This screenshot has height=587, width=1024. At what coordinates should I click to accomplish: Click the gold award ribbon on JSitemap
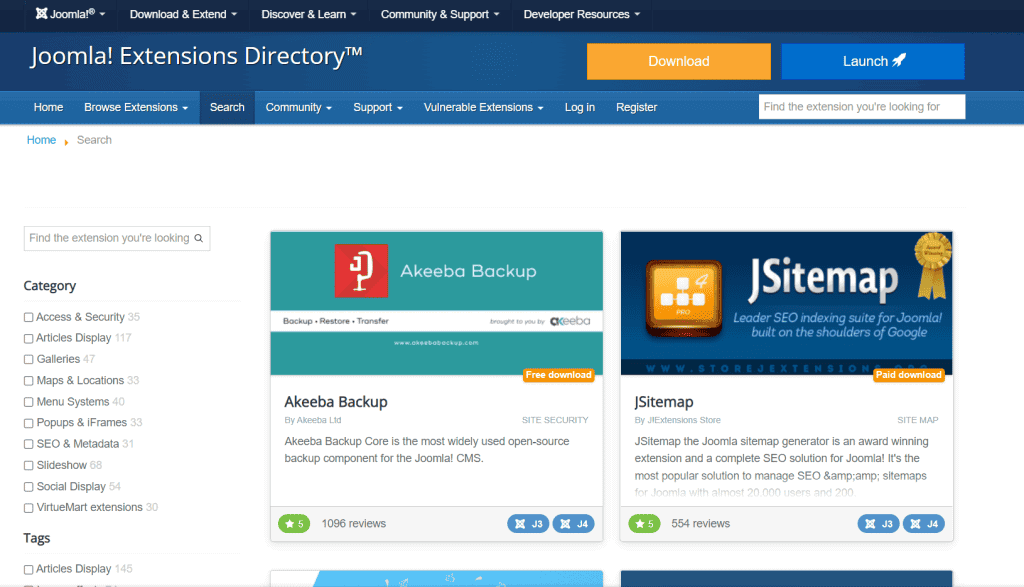tap(932, 266)
